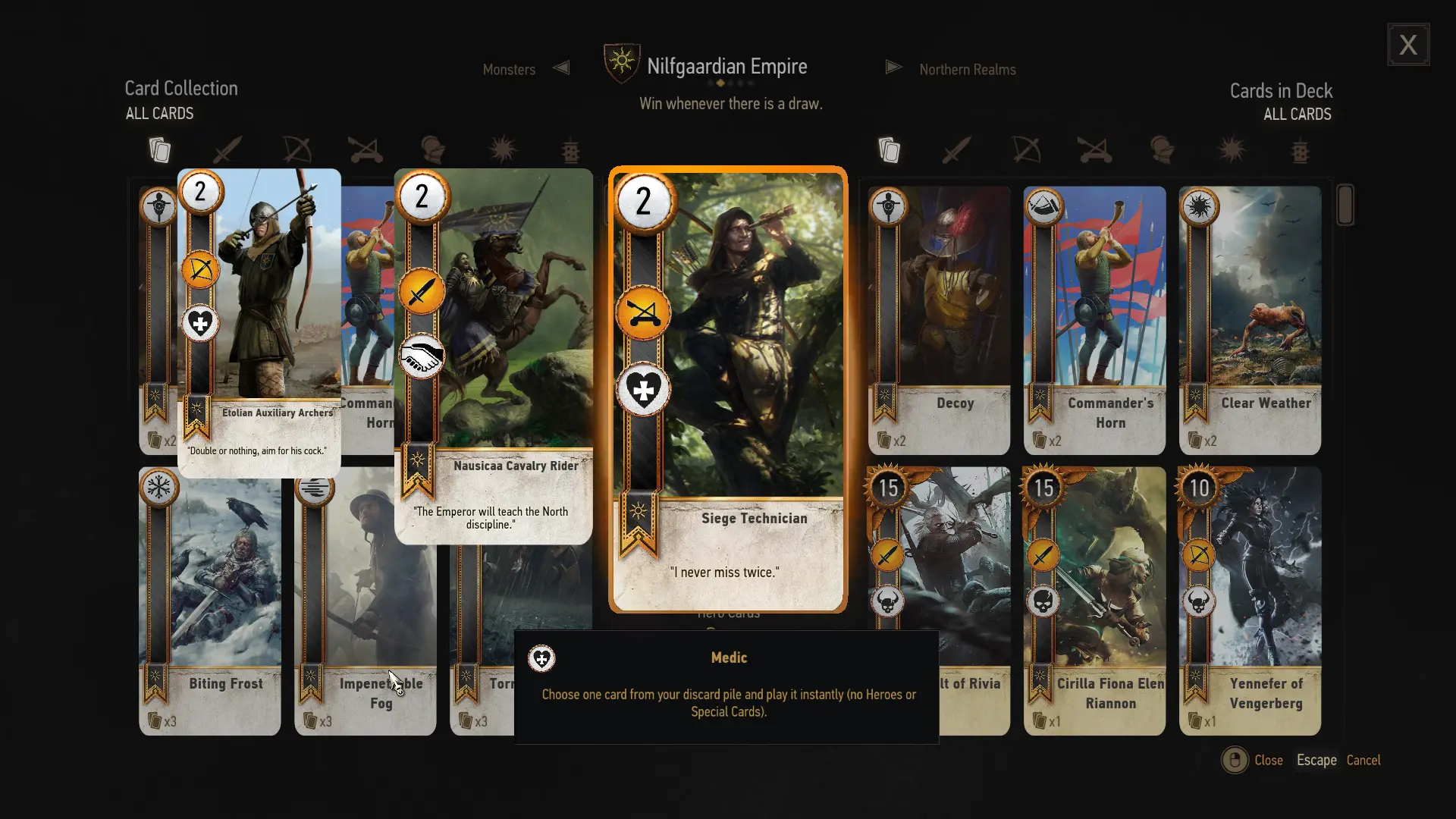Filter Card Collection by siege catapult icon
The width and height of the screenshot is (1456, 819).
(365, 150)
